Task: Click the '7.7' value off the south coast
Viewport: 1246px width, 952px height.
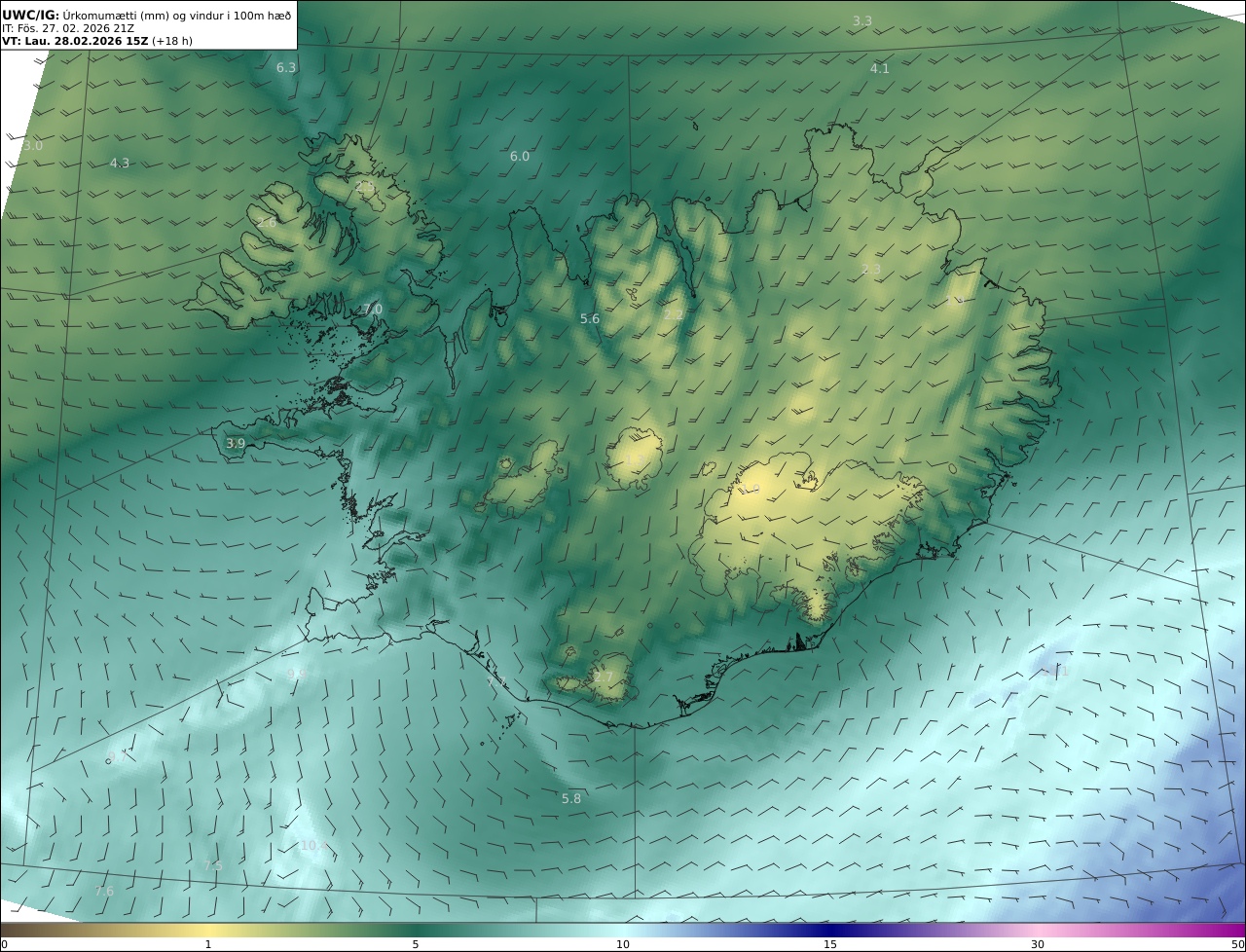Action: (x=496, y=683)
